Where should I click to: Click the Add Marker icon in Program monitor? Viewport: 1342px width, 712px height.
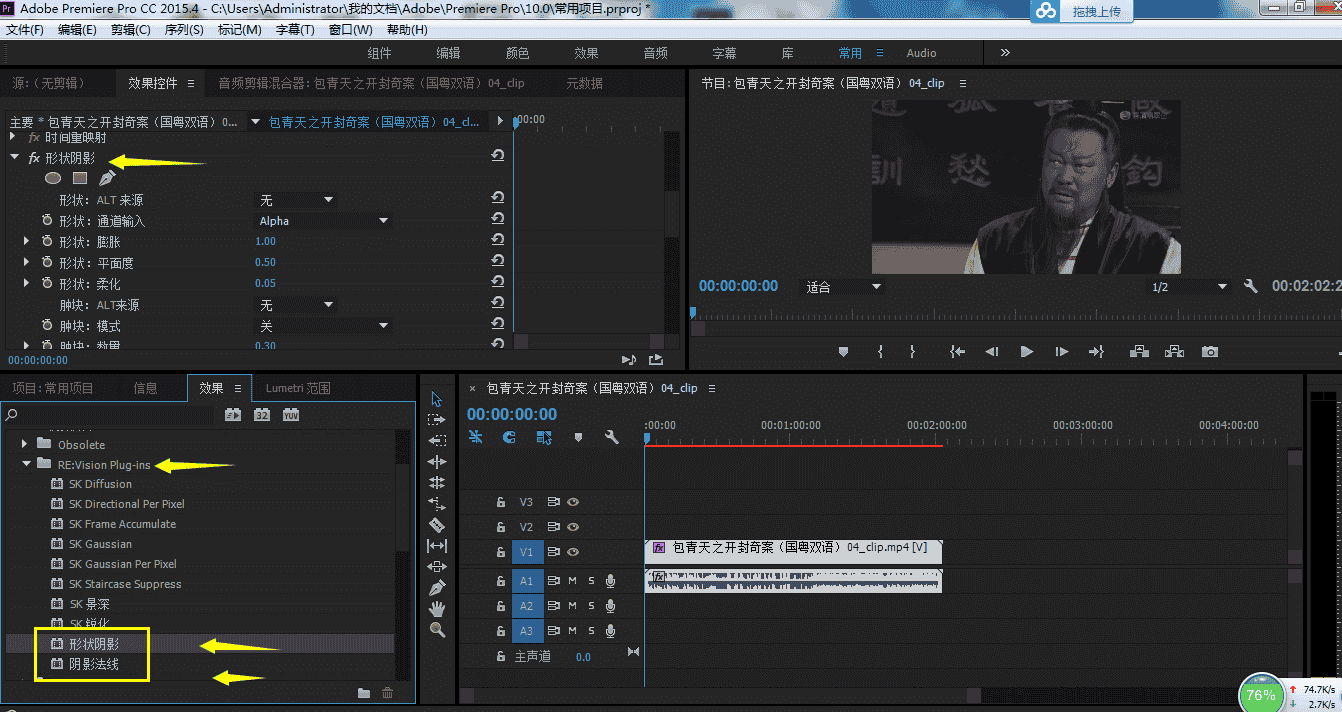point(843,351)
